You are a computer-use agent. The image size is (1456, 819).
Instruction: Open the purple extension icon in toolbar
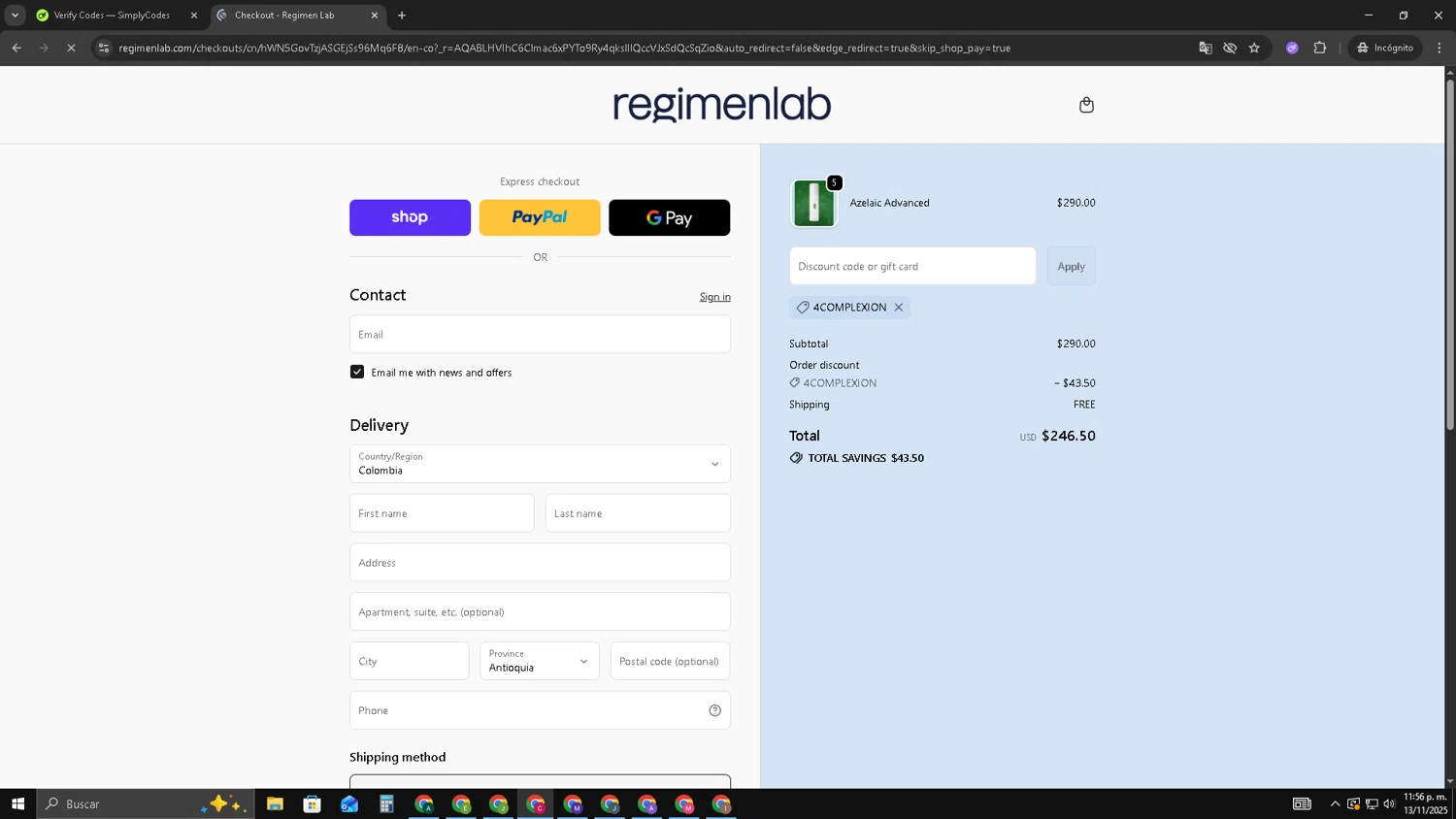click(x=1292, y=48)
